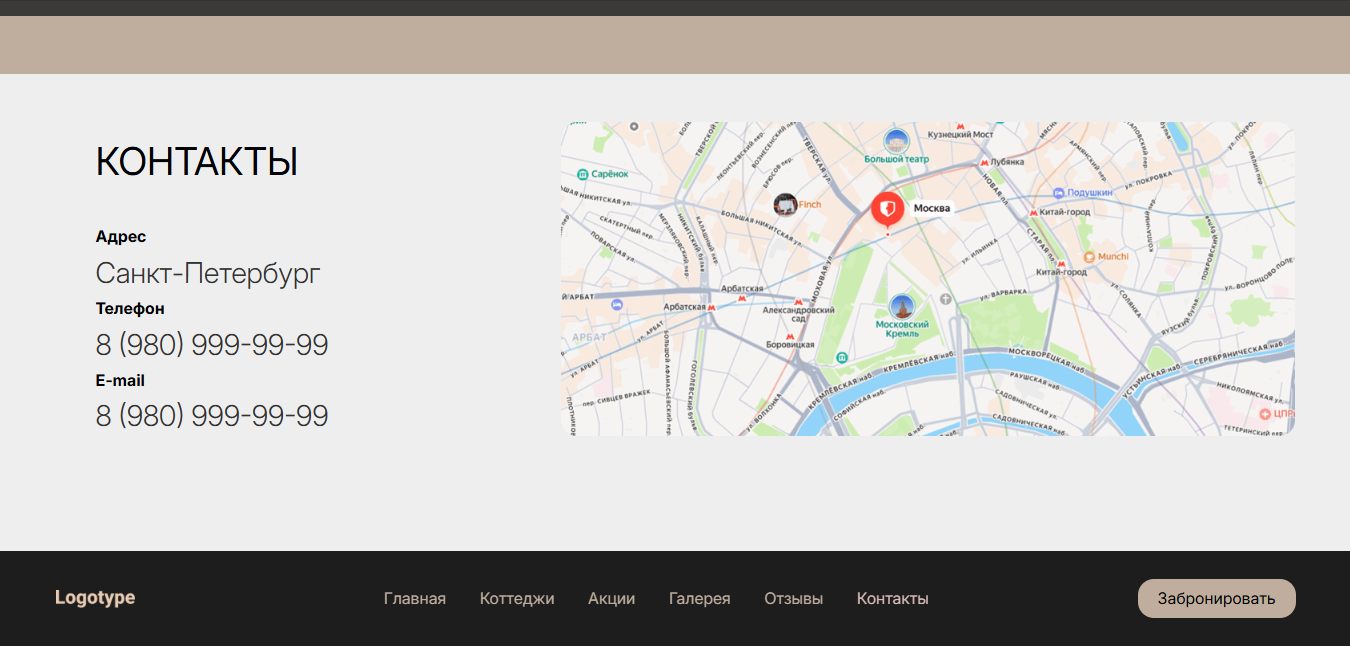Open the Отзывы footer link
This screenshot has height=648, width=1350.
coord(793,599)
